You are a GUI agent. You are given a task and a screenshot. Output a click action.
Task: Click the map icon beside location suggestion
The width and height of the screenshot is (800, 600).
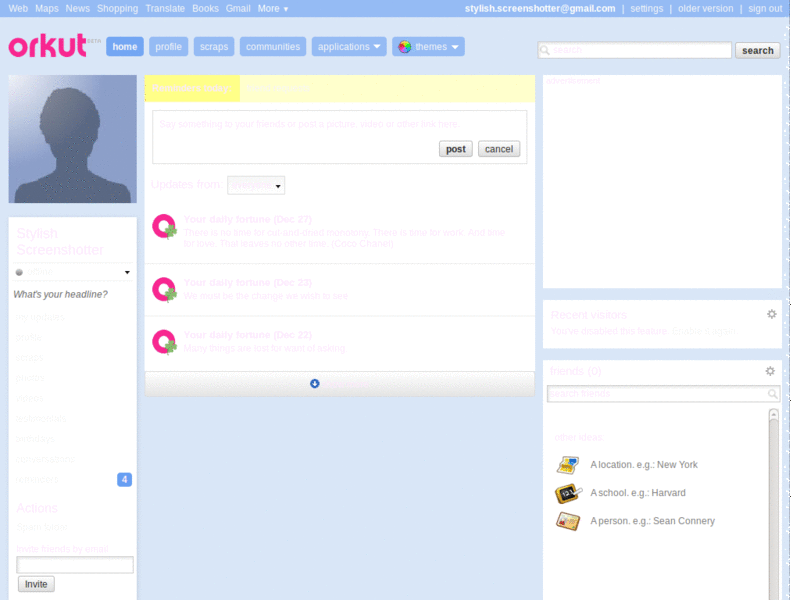coord(568,465)
